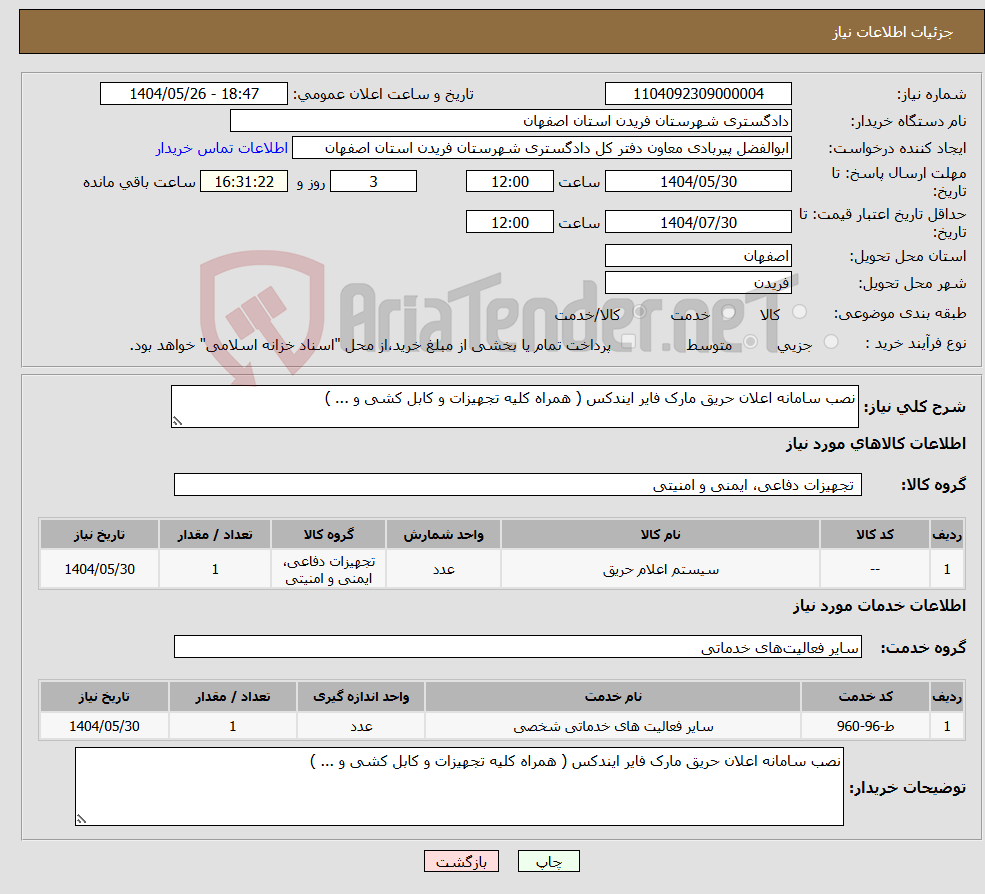Image resolution: width=985 pixels, height=894 pixels.
Task: Click the تجهیزات دفاعی، ایمنی و امنیتی table cell
Action: 329,569
